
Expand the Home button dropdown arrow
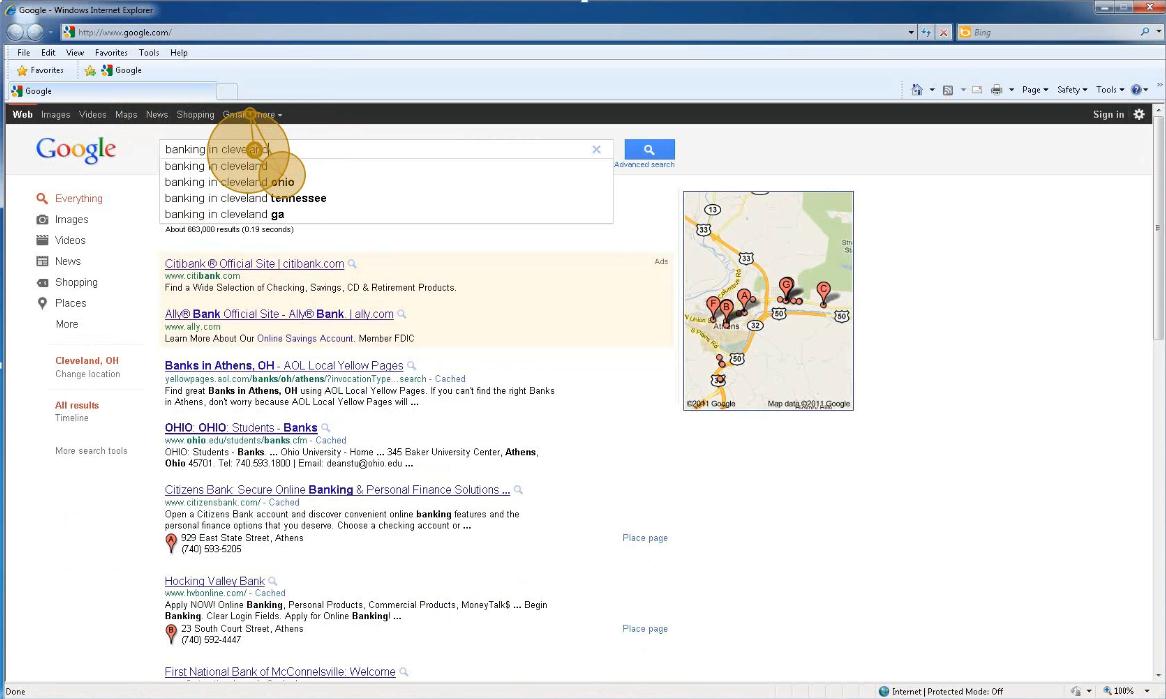click(932, 90)
